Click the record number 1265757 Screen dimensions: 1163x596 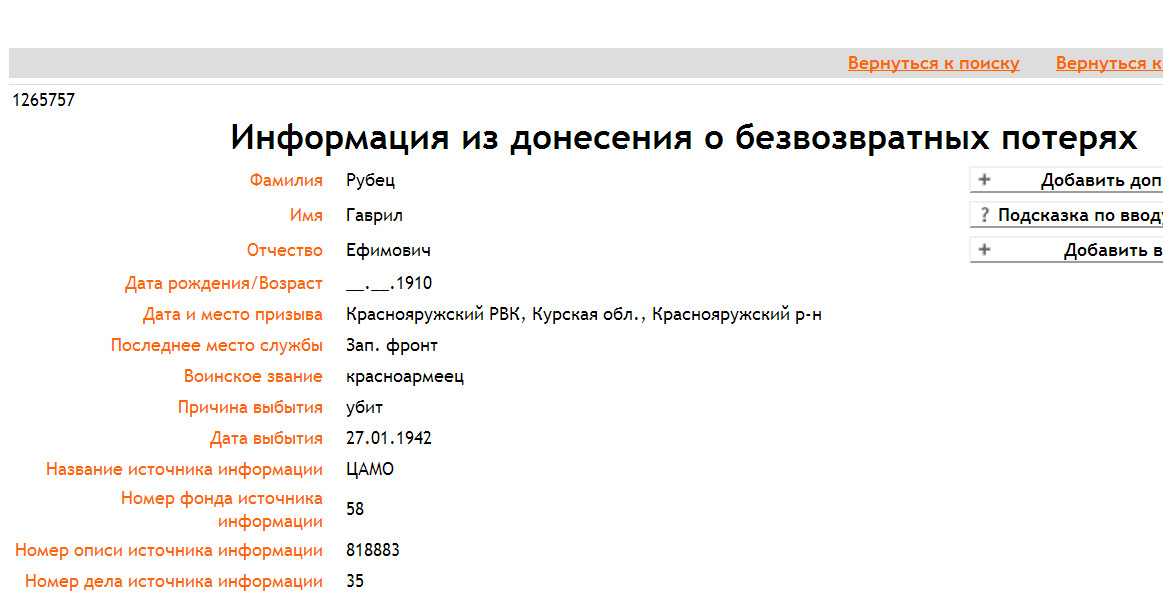click(43, 100)
